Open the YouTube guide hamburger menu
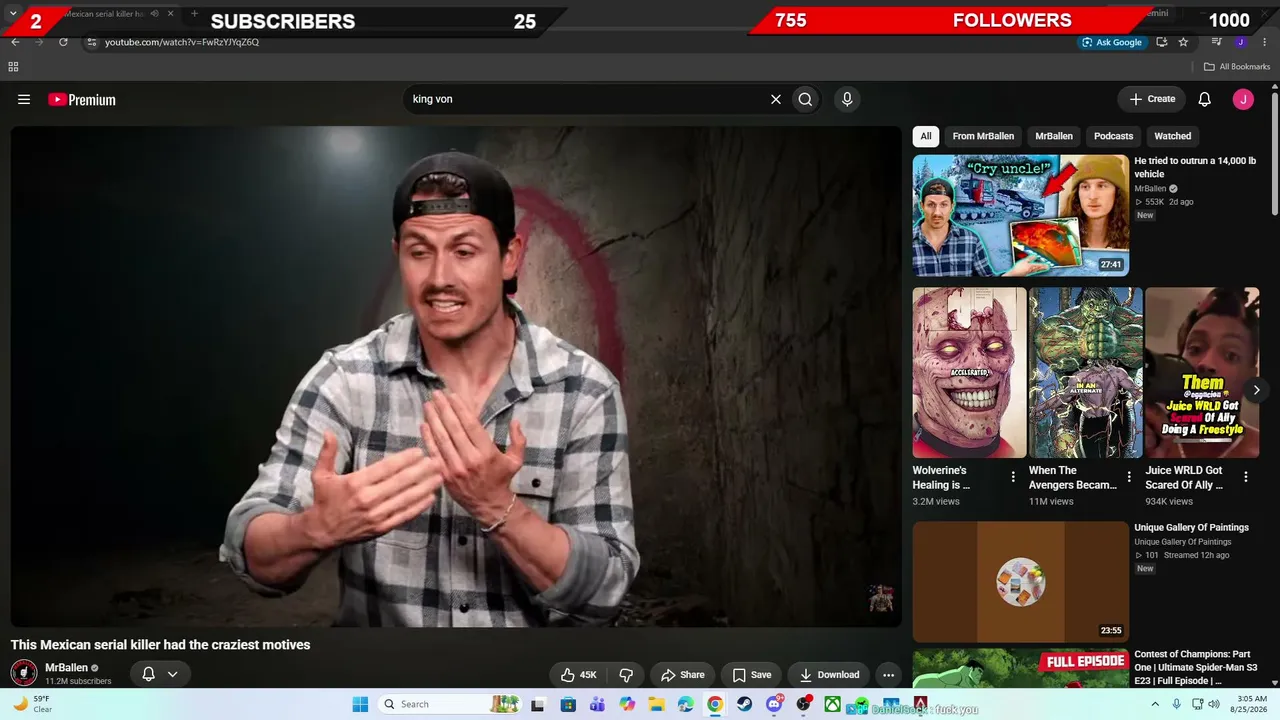Viewport: 1280px width, 720px height. coord(24,99)
